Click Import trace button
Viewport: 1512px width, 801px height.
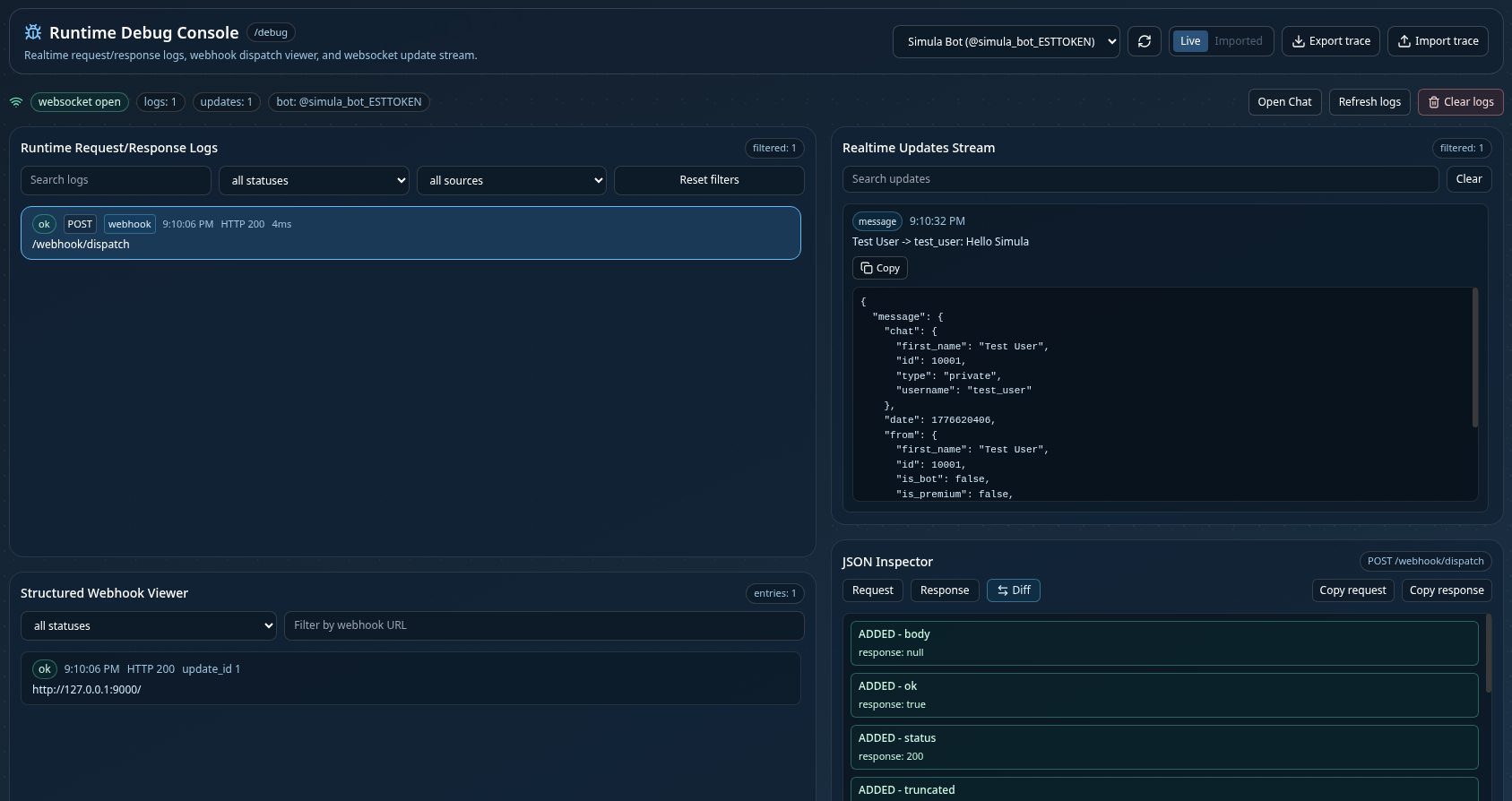tap(1439, 41)
